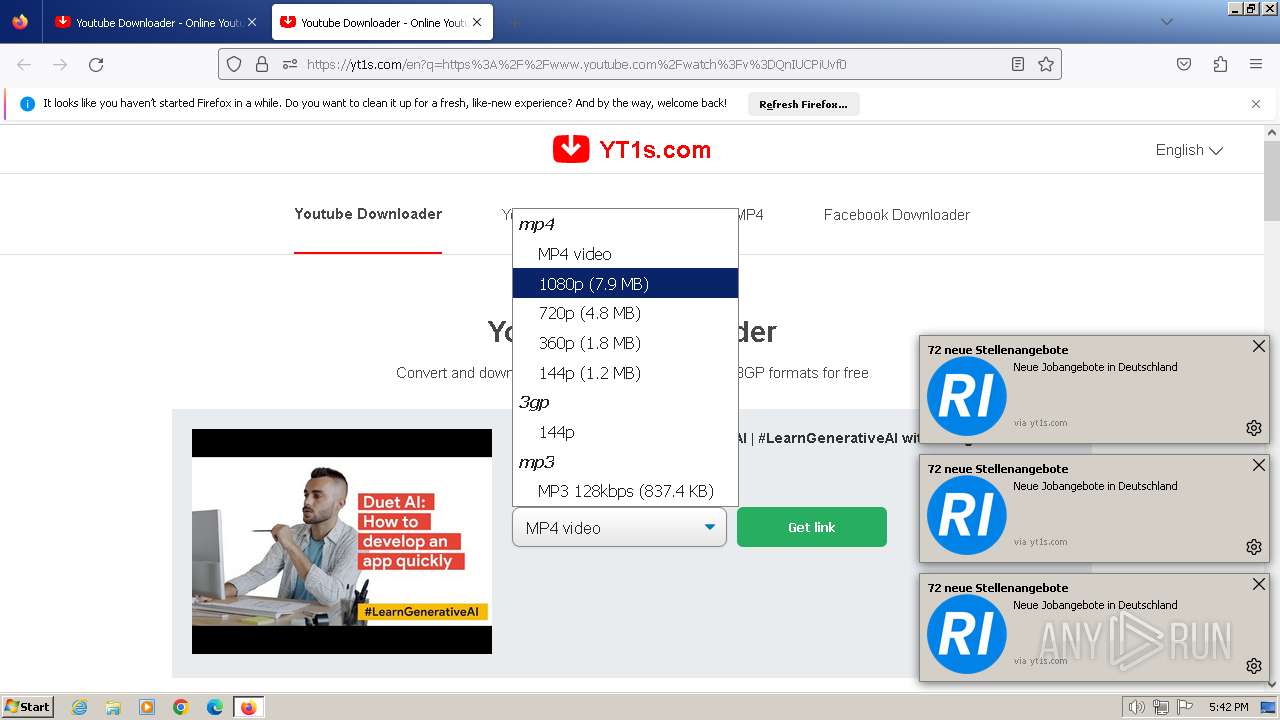Expand the list all tabs chevron
The height and width of the screenshot is (720, 1280).
(1167, 22)
